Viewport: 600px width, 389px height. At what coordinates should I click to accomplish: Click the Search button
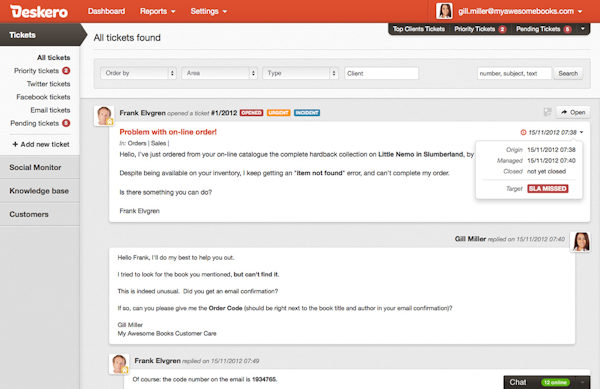[568, 73]
